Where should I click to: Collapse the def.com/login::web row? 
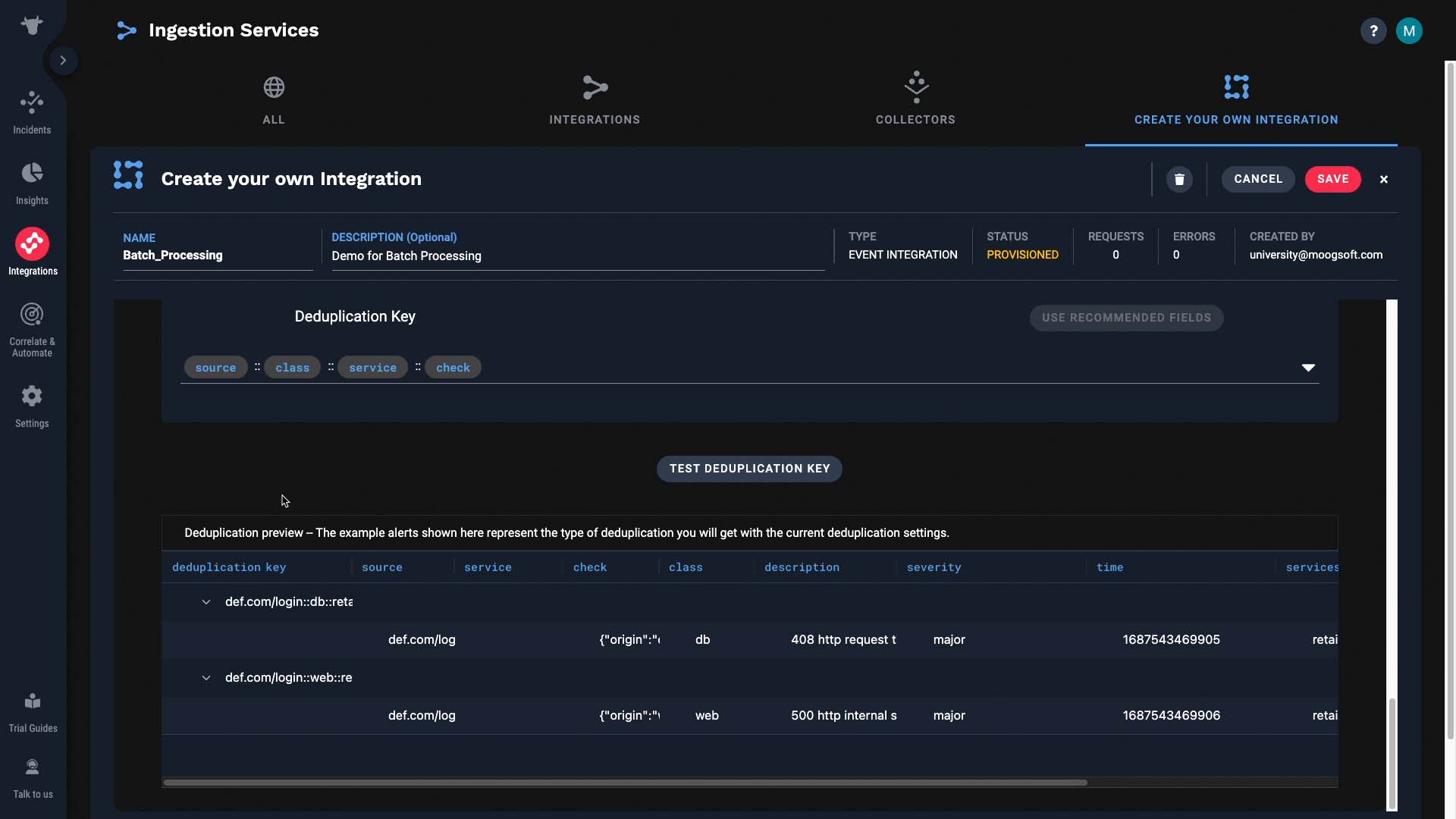tap(206, 678)
